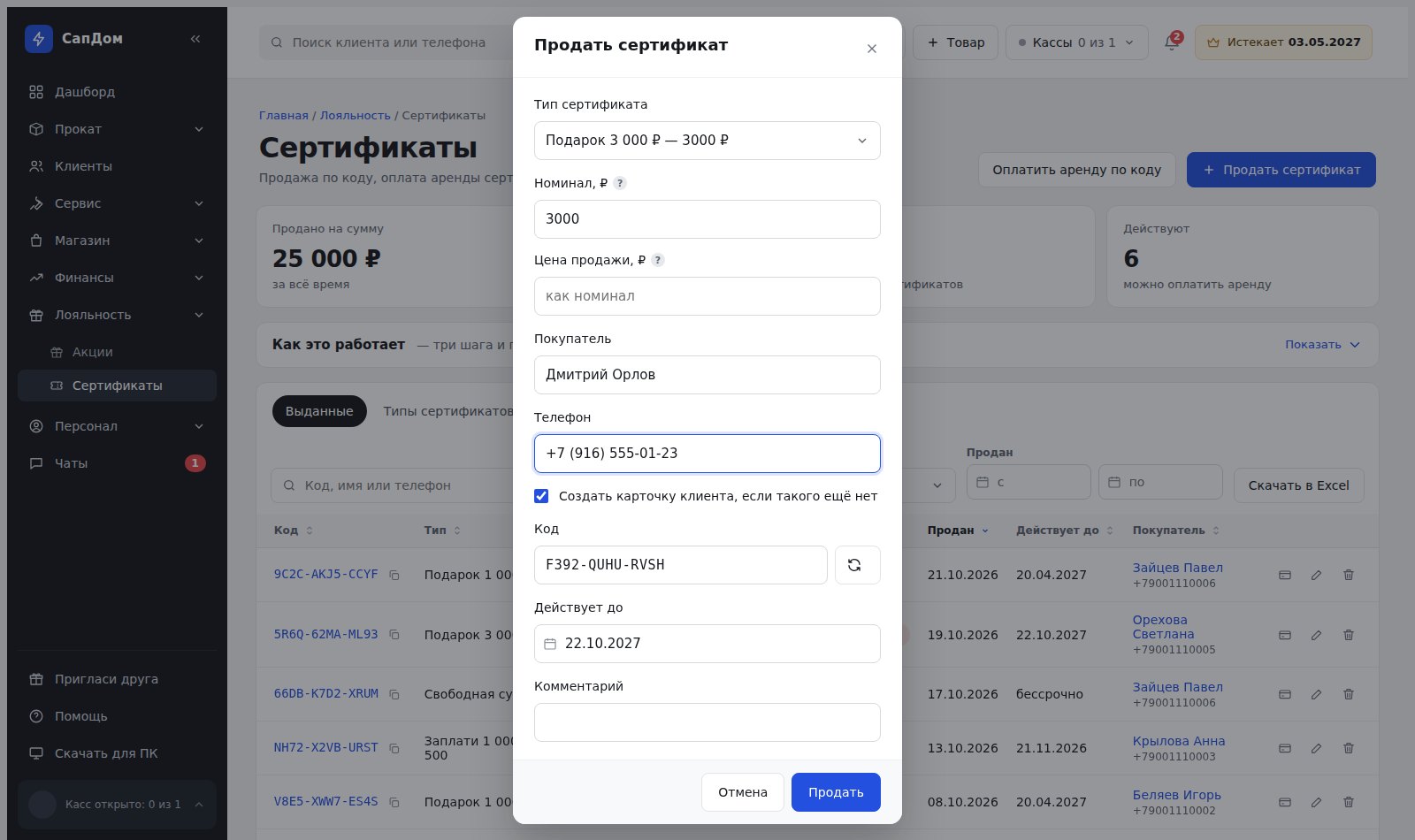Click the Комментарий input field

tap(707, 722)
